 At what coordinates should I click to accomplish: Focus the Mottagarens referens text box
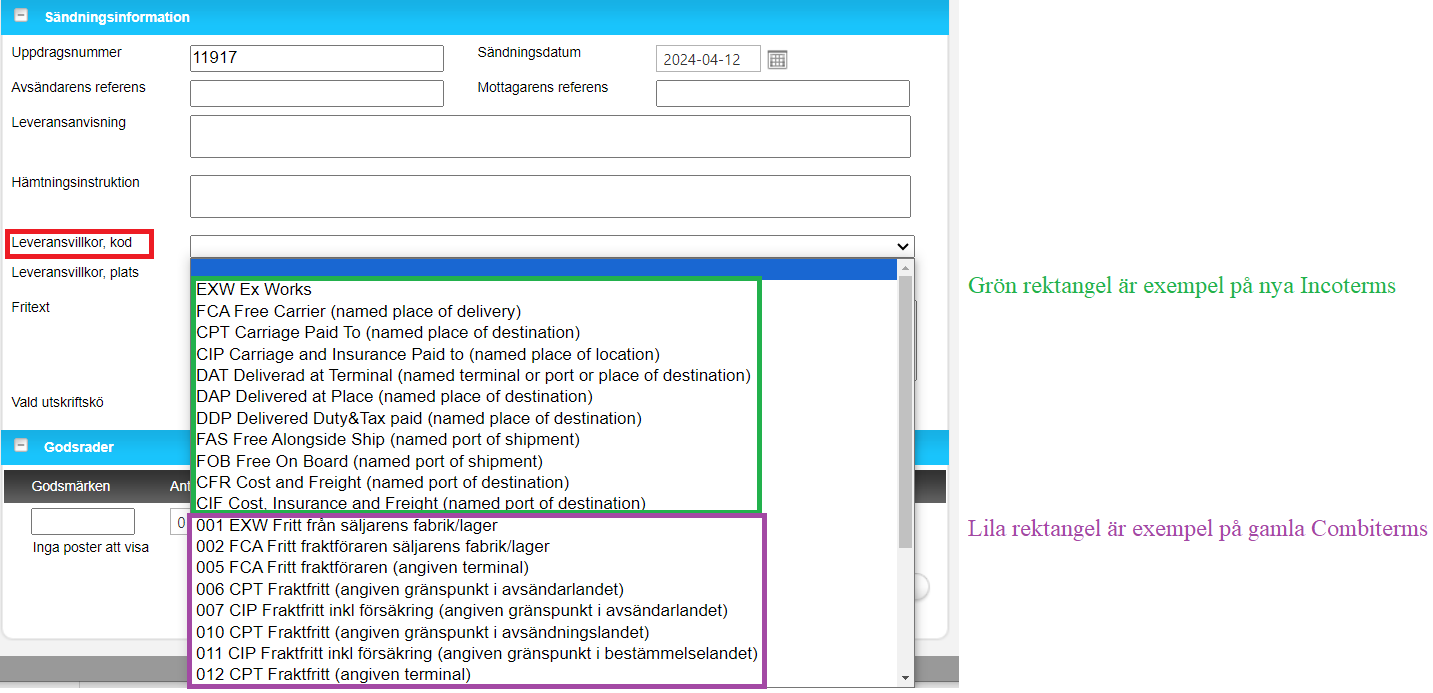pyautogui.click(x=782, y=94)
